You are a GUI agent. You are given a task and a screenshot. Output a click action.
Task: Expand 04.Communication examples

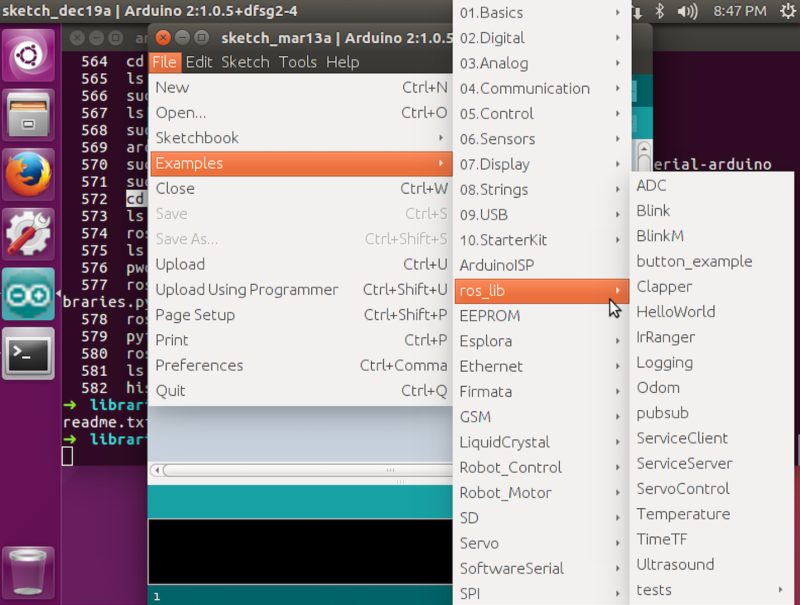click(541, 88)
